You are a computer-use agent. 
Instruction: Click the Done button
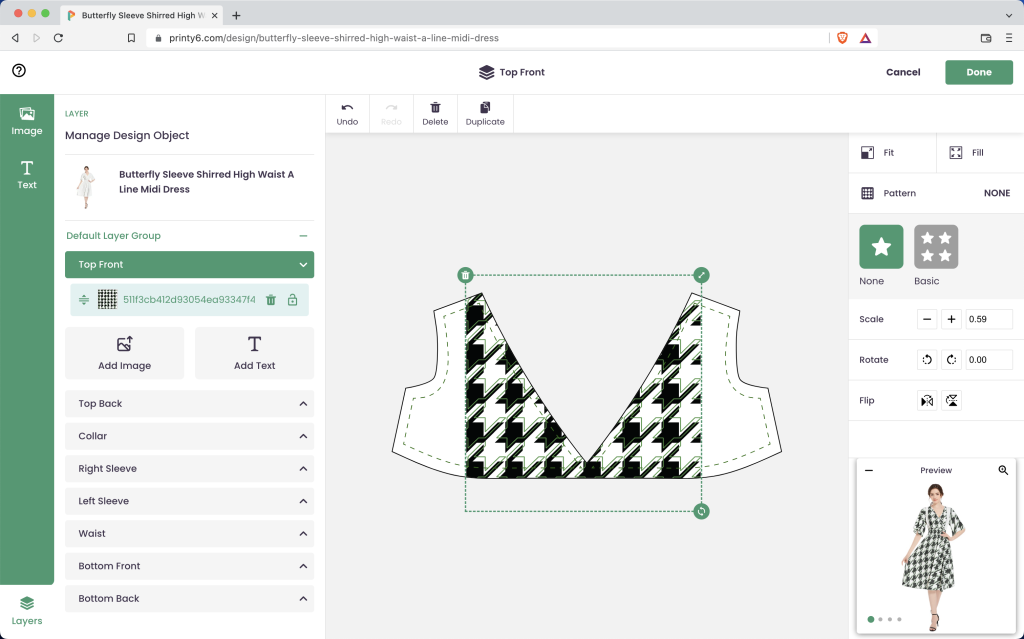pyautogui.click(x=978, y=72)
